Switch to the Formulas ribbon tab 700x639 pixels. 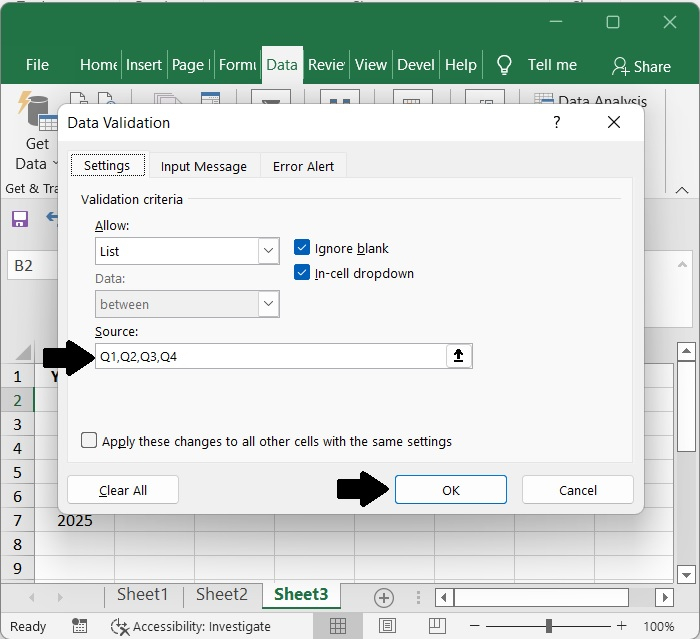(238, 65)
